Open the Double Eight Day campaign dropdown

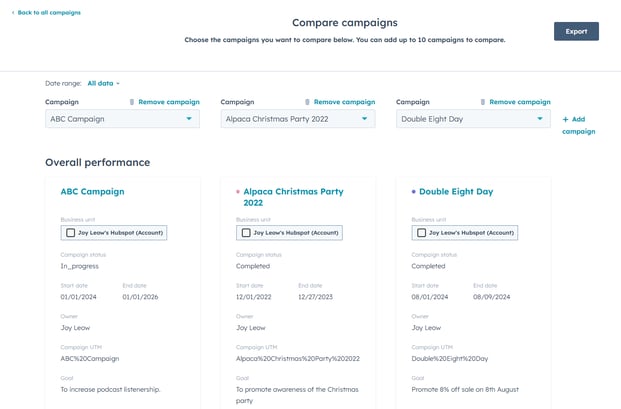473,119
